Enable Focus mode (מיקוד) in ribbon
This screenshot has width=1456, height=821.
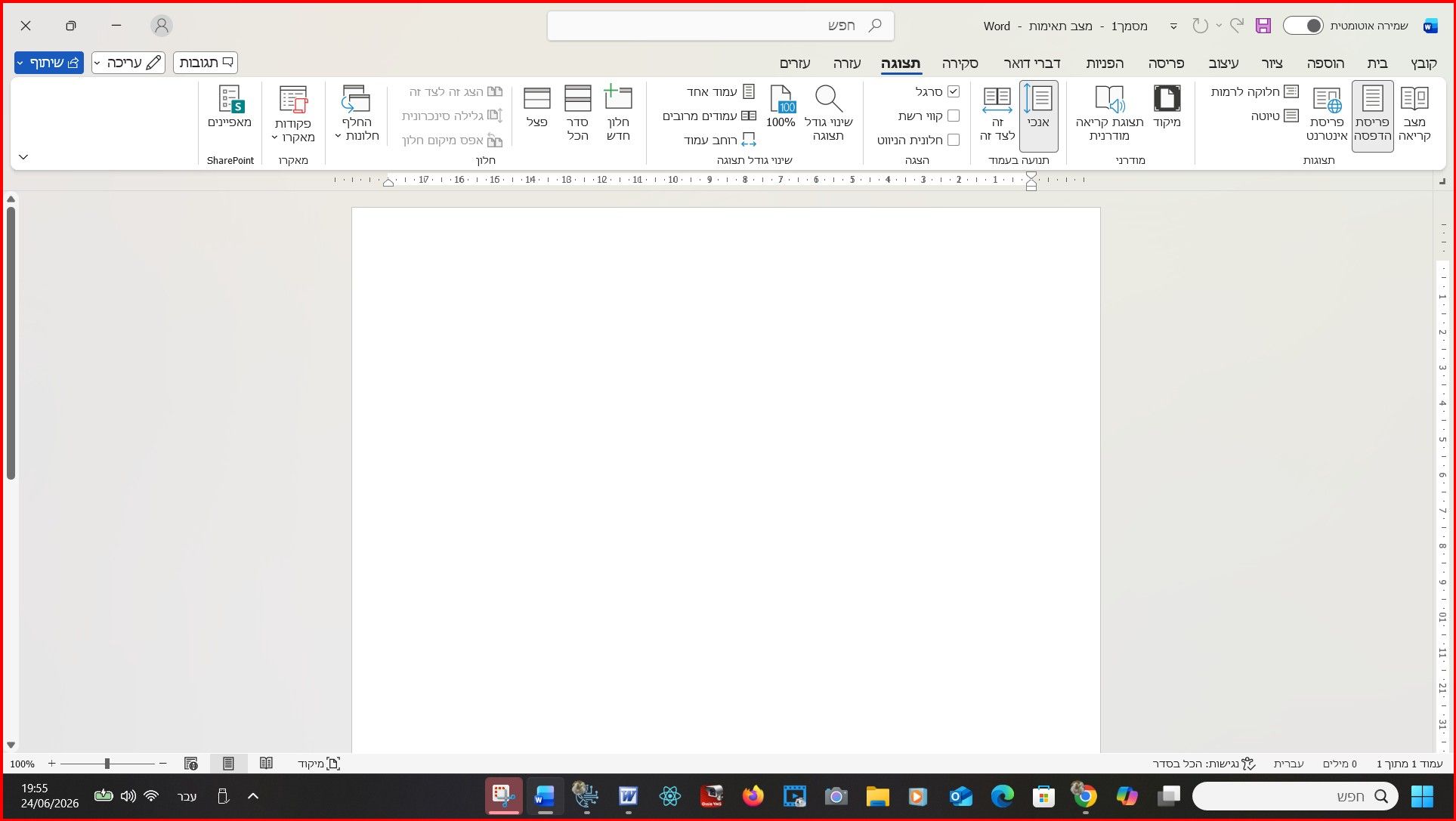pyautogui.click(x=1167, y=107)
